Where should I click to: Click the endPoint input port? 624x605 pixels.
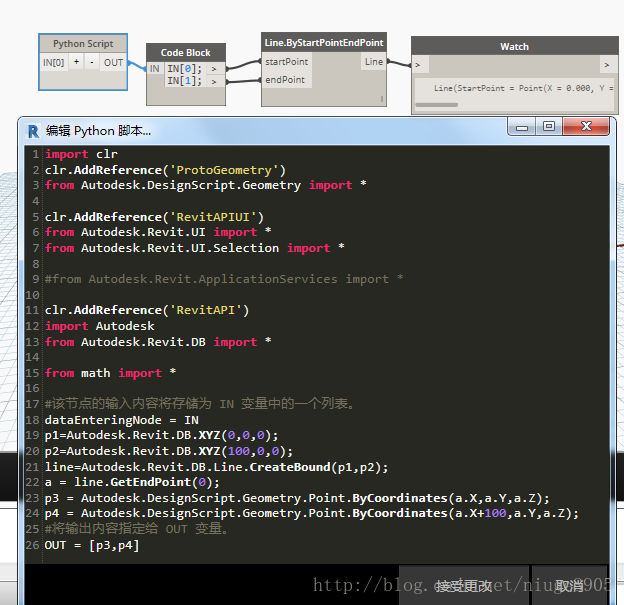pos(285,80)
